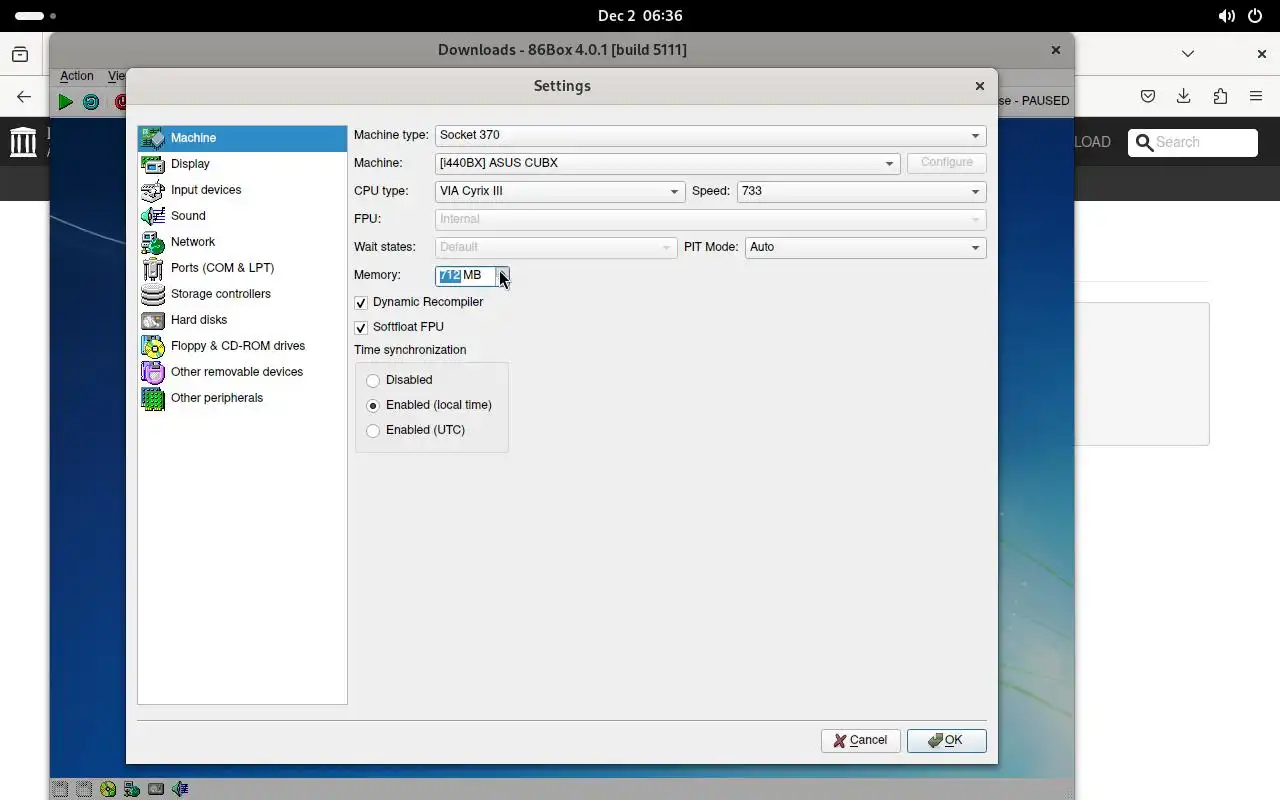This screenshot has height=800, width=1280.
Task: Toggle the Softfloat FPU checkbox
Action: (x=361, y=327)
